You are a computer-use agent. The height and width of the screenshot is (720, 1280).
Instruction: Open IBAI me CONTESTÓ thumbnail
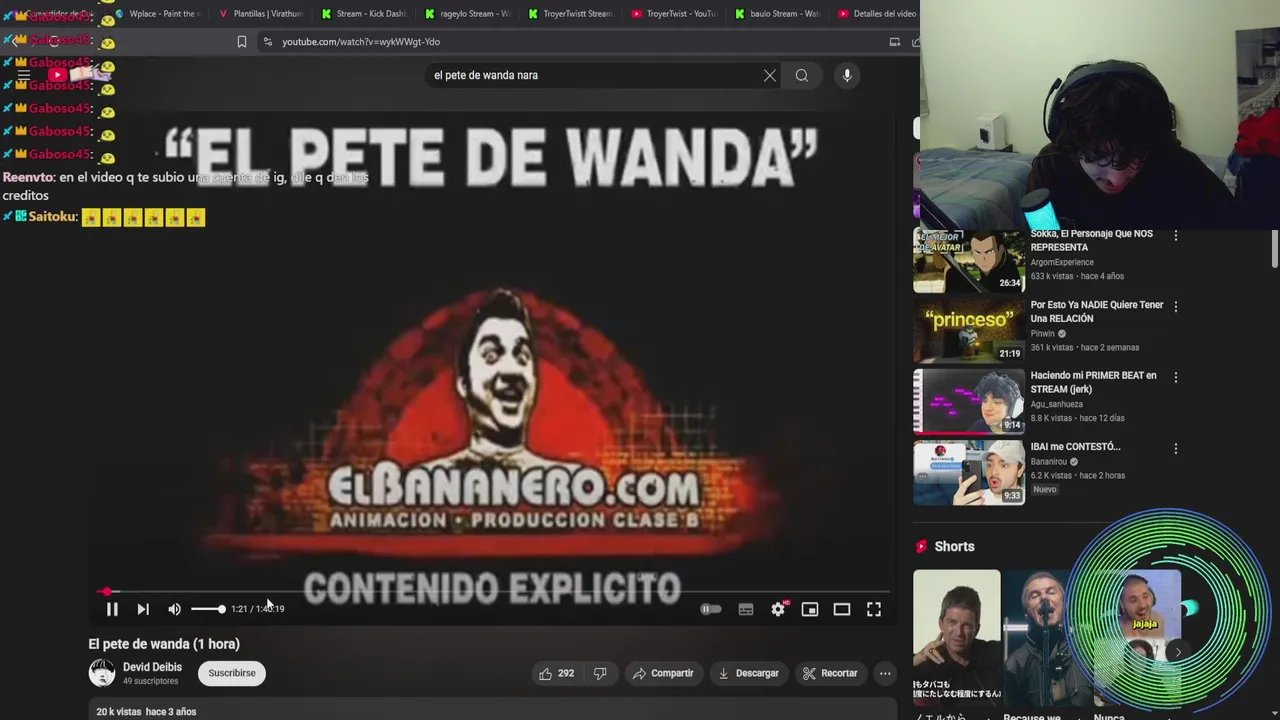coord(969,473)
